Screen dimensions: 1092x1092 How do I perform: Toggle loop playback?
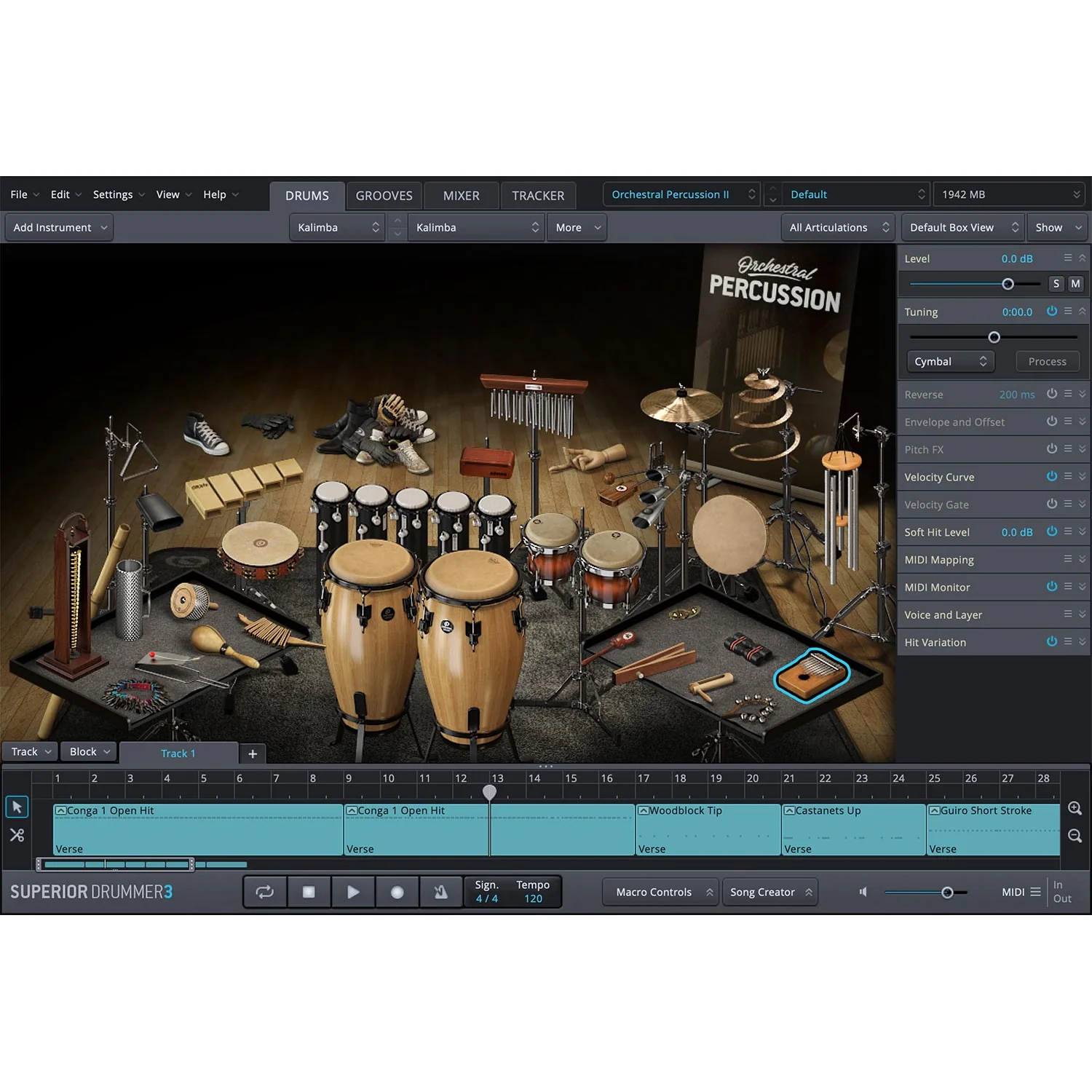(265, 892)
